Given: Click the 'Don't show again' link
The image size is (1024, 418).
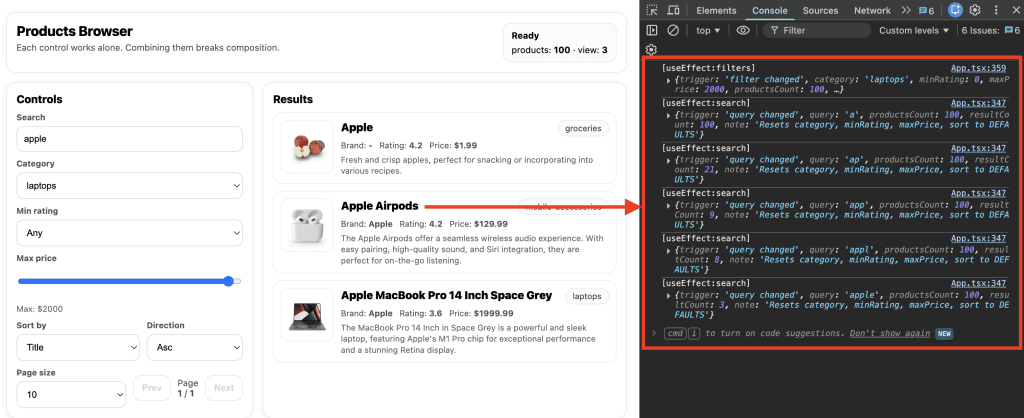Looking at the screenshot, I should [x=889, y=333].
